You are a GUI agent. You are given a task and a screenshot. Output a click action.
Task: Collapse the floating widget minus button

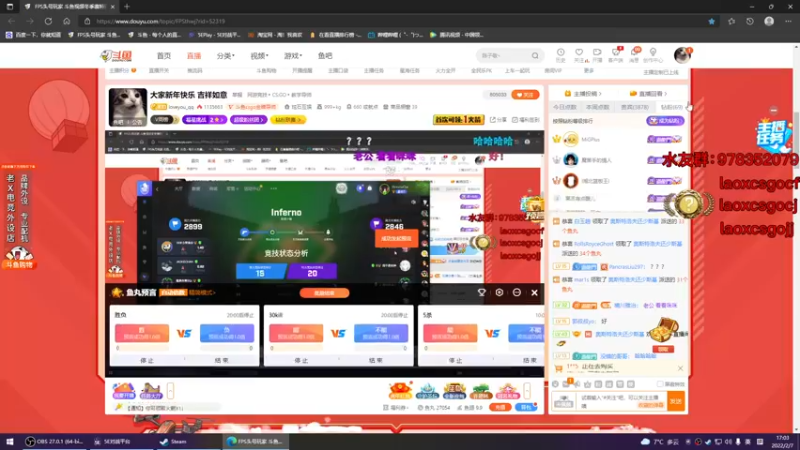tap(773, 110)
